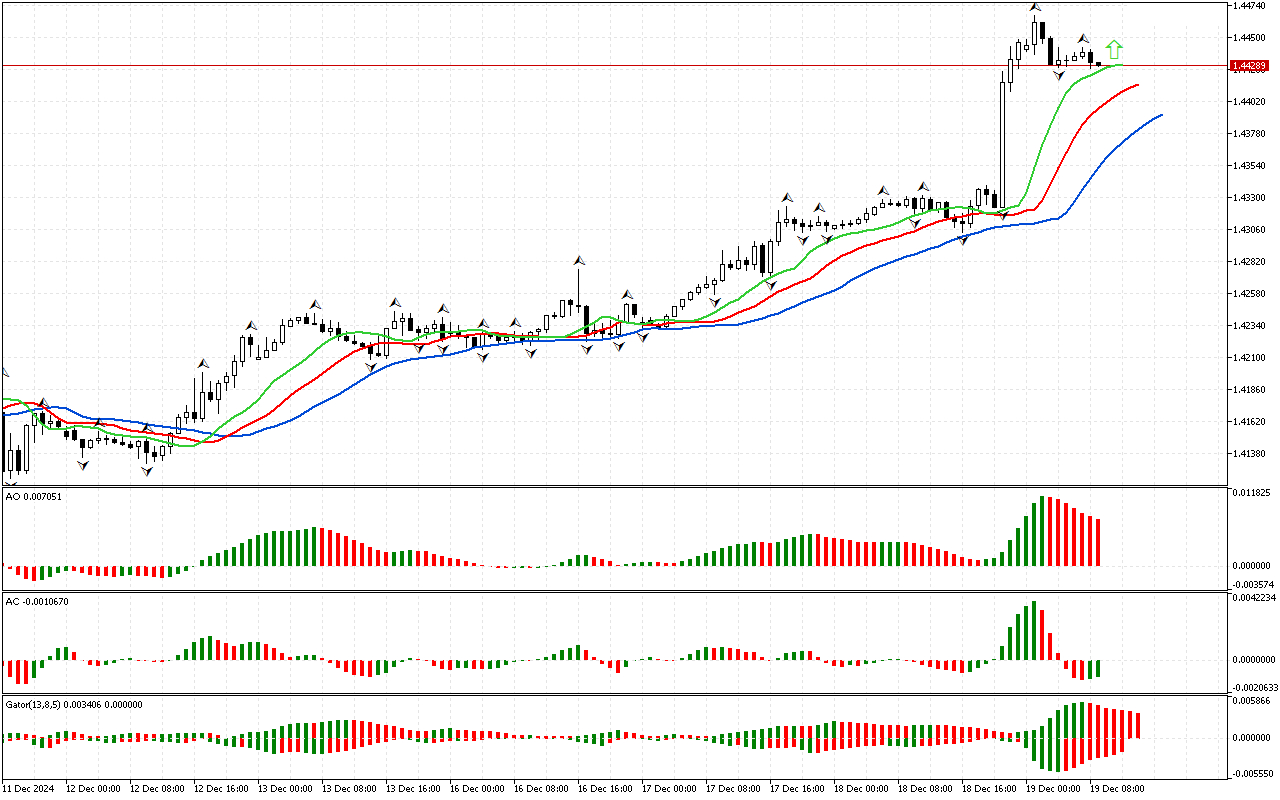Click the -0.003574 AO scale value
Screen dimensions: 1280x800
1252,584
